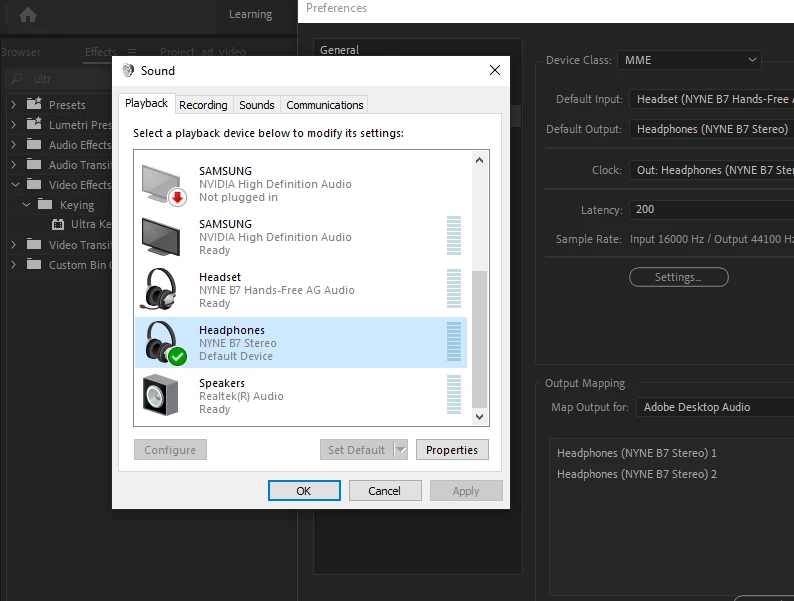Close the Sound dialog
Screen dimensions: 794x601
[x=495, y=70]
